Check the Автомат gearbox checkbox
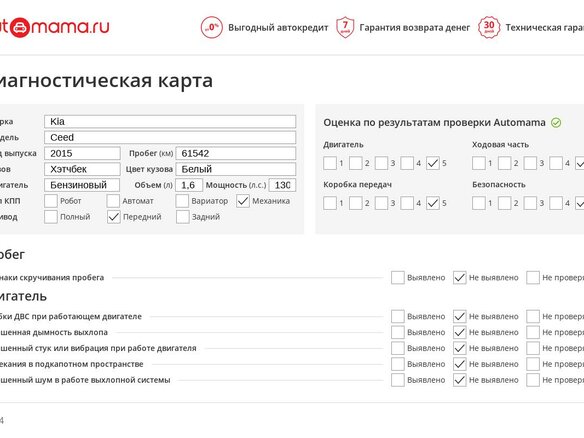The width and height of the screenshot is (584, 438). pos(113,201)
